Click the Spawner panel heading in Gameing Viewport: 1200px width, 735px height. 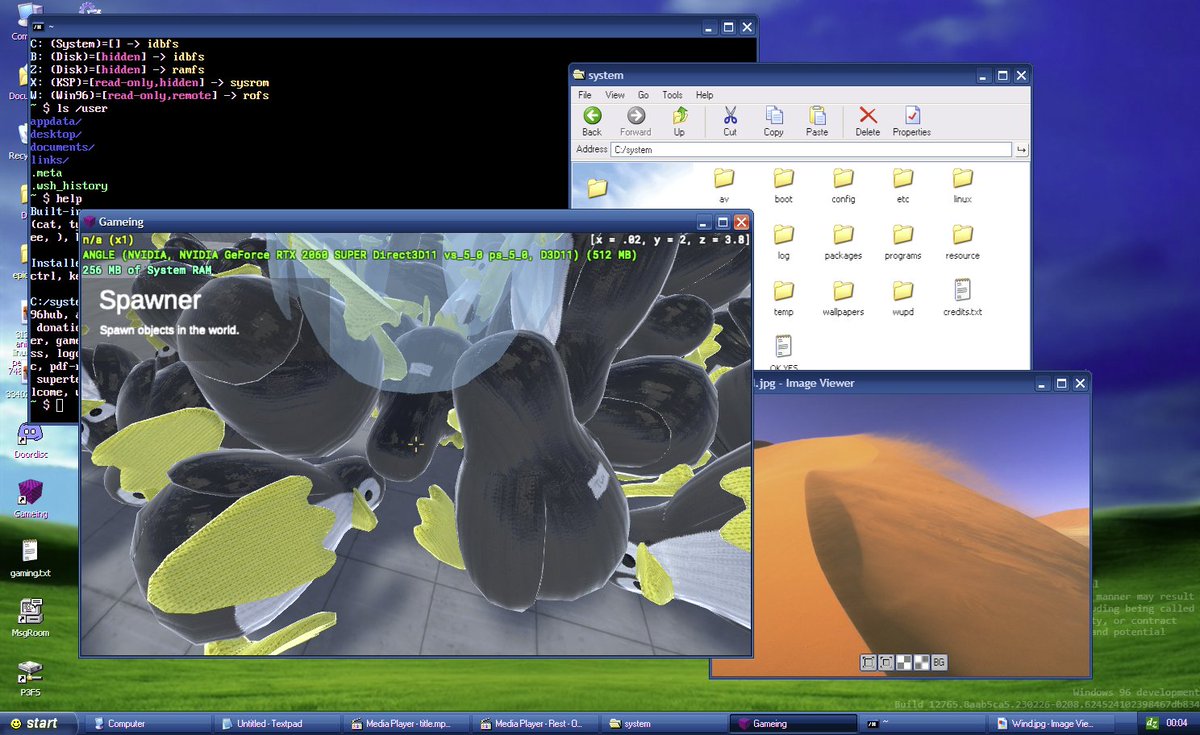tap(150, 300)
